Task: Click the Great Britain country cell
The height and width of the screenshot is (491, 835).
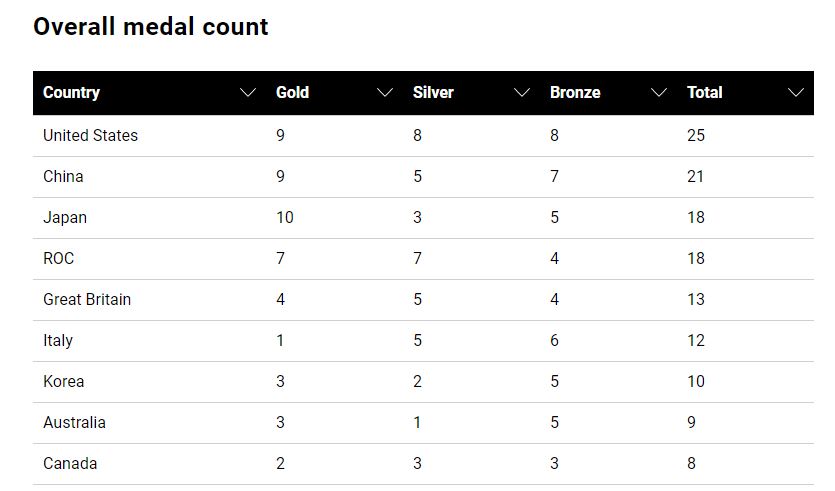Action: pos(87,300)
